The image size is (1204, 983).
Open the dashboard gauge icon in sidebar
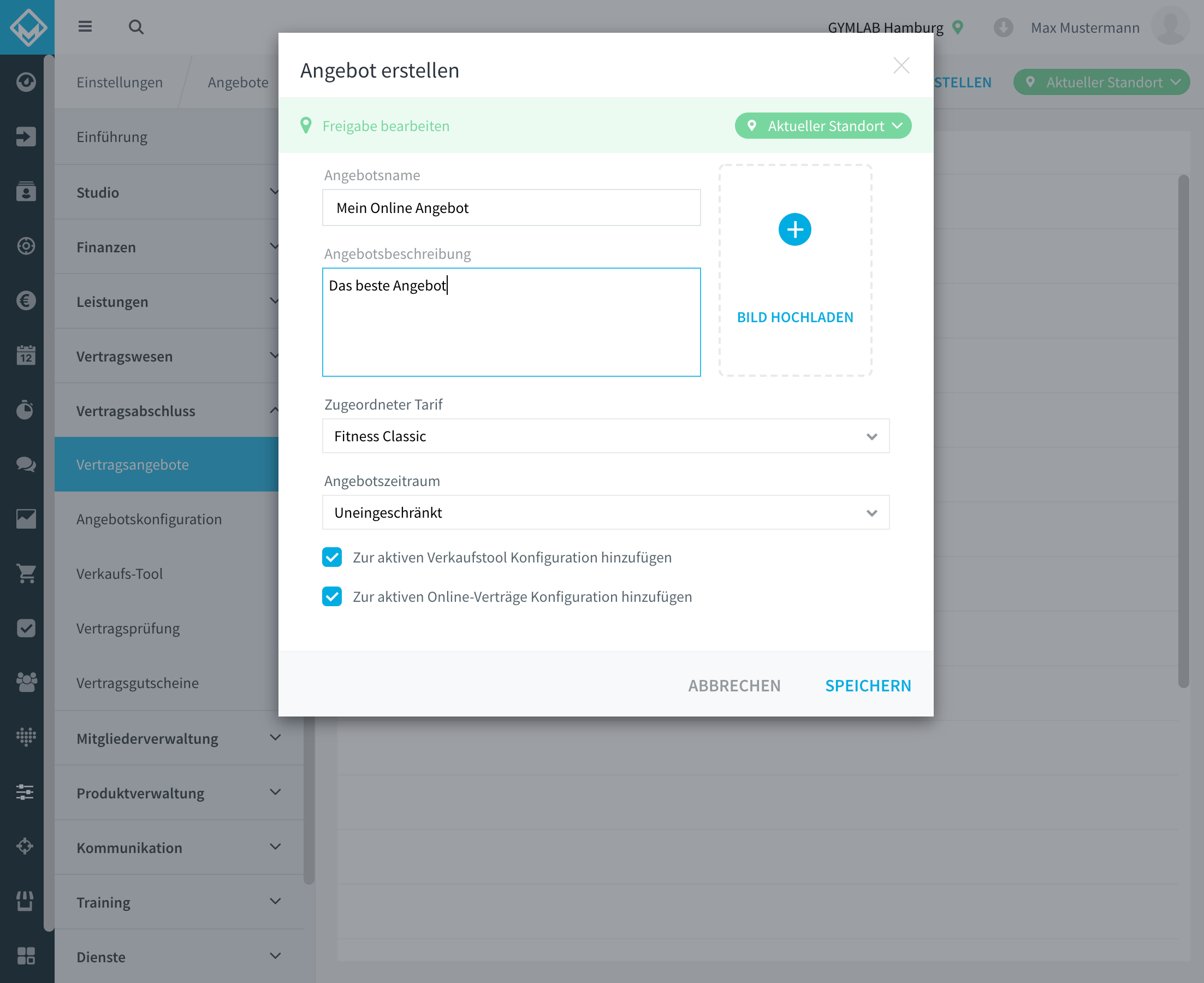click(x=26, y=82)
